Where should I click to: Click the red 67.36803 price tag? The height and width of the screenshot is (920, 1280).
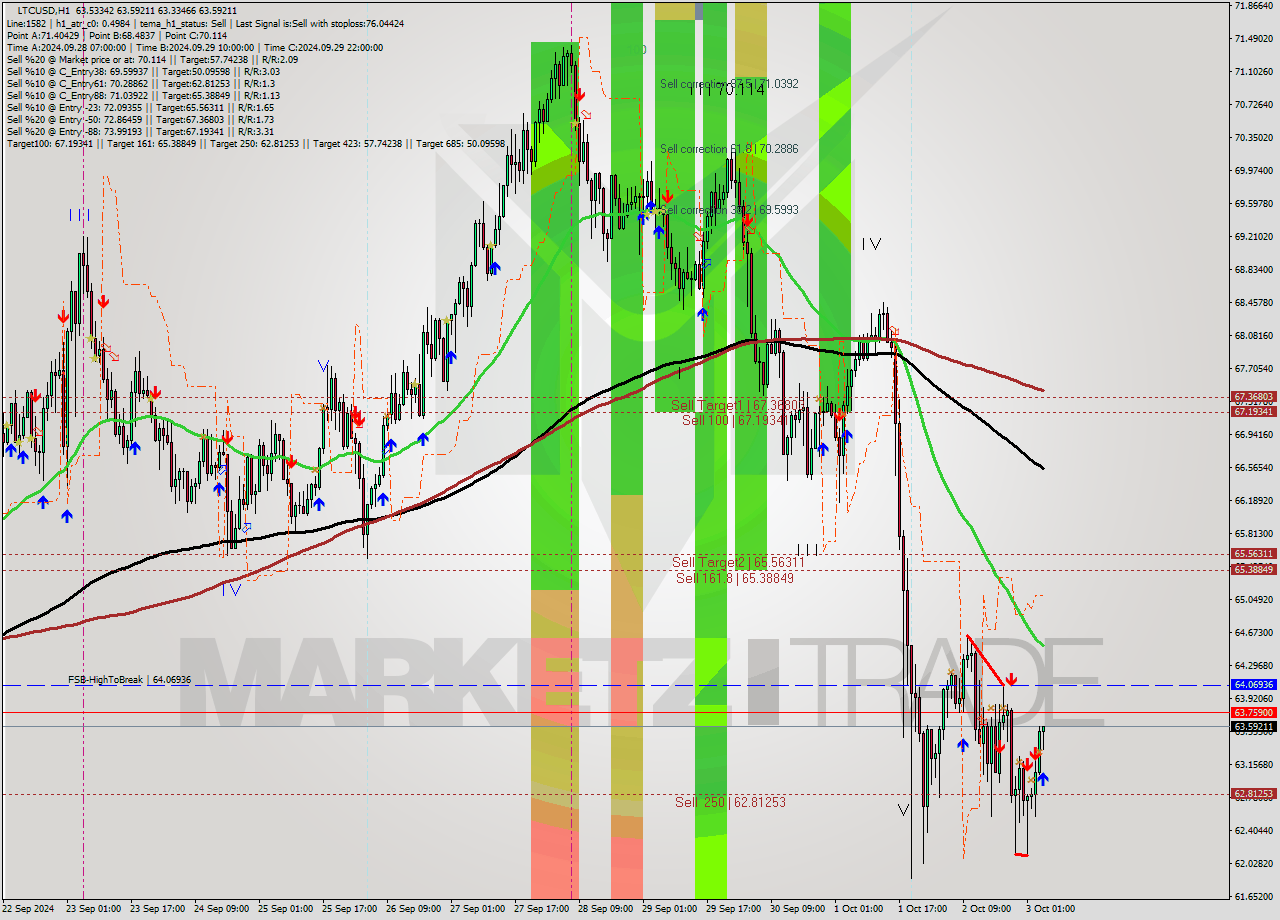[1253, 397]
